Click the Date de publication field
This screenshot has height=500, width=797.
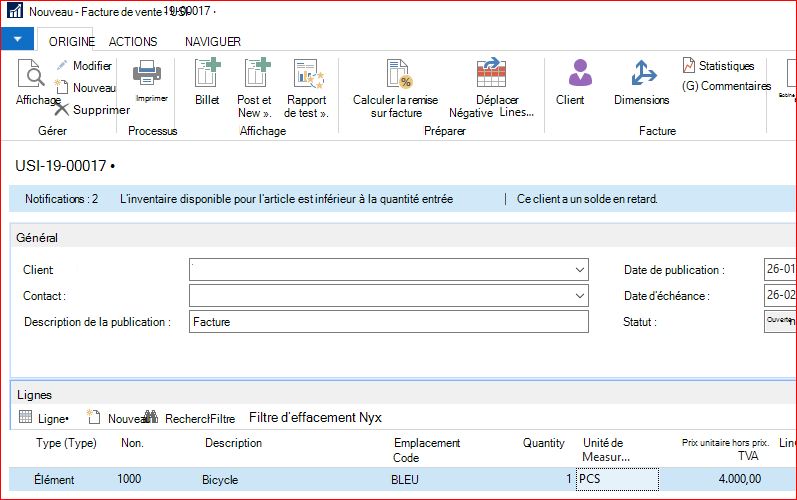click(x=780, y=269)
